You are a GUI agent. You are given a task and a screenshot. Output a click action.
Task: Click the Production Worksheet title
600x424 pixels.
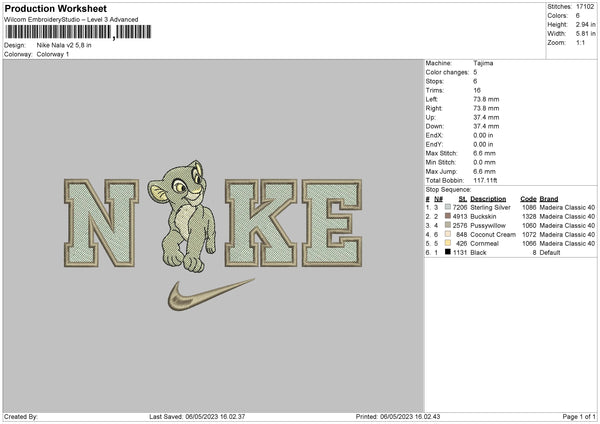click(55, 8)
